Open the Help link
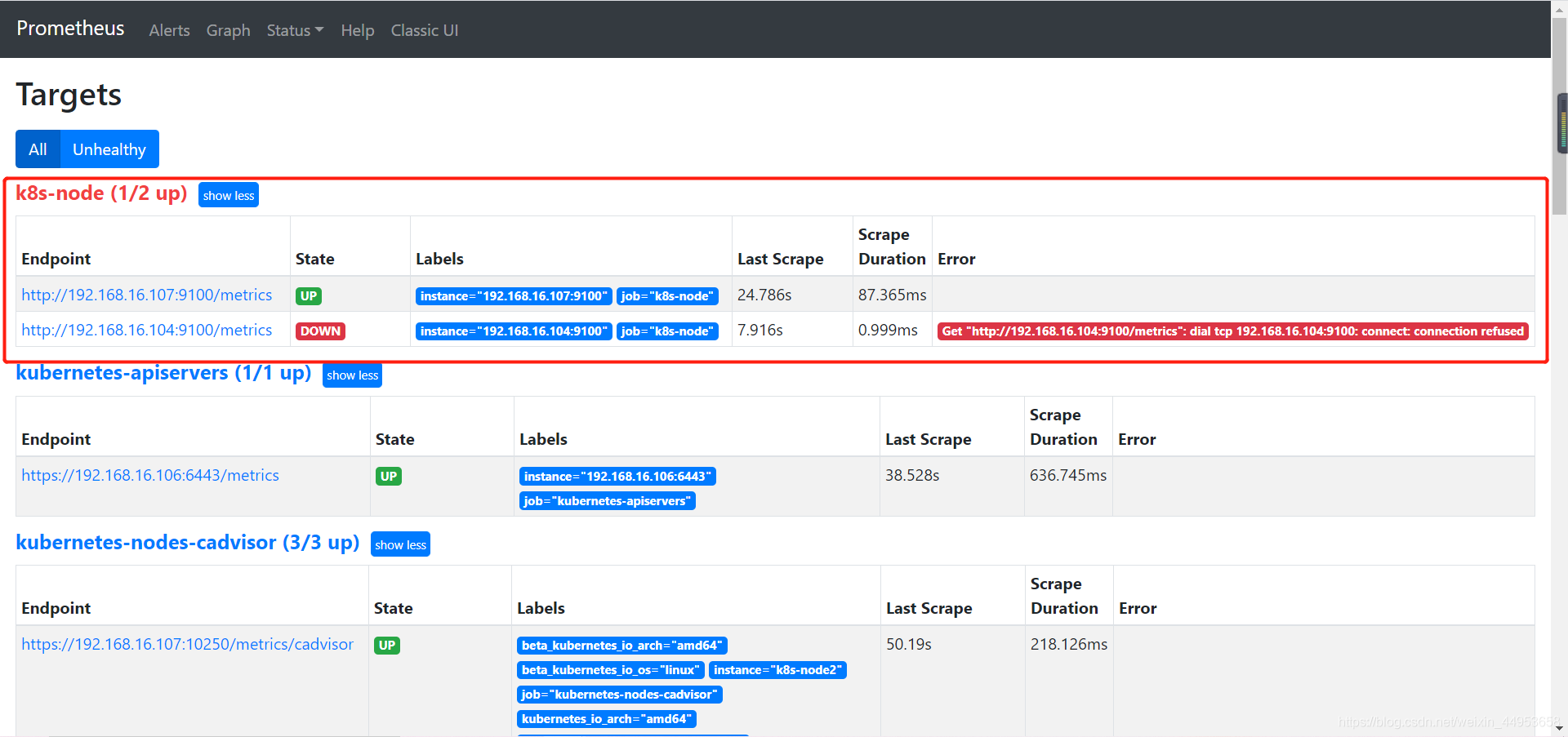The height and width of the screenshot is (737, 1568). click(x=357, y=30)
